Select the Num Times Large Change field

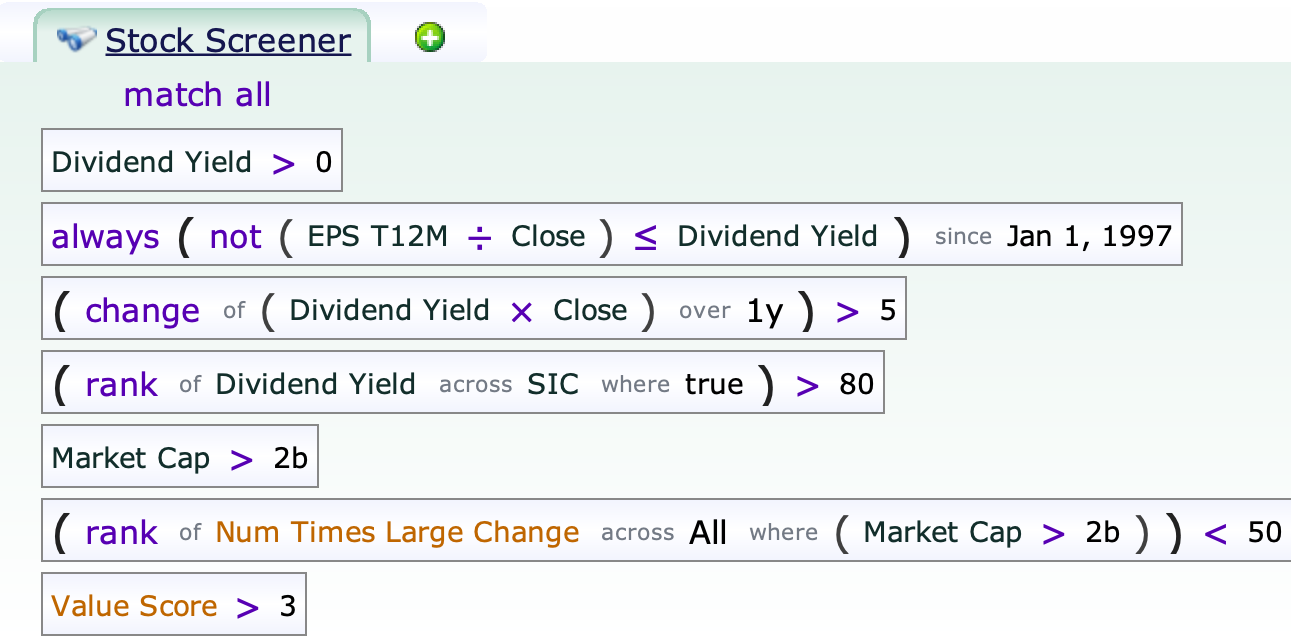(397, 532)
